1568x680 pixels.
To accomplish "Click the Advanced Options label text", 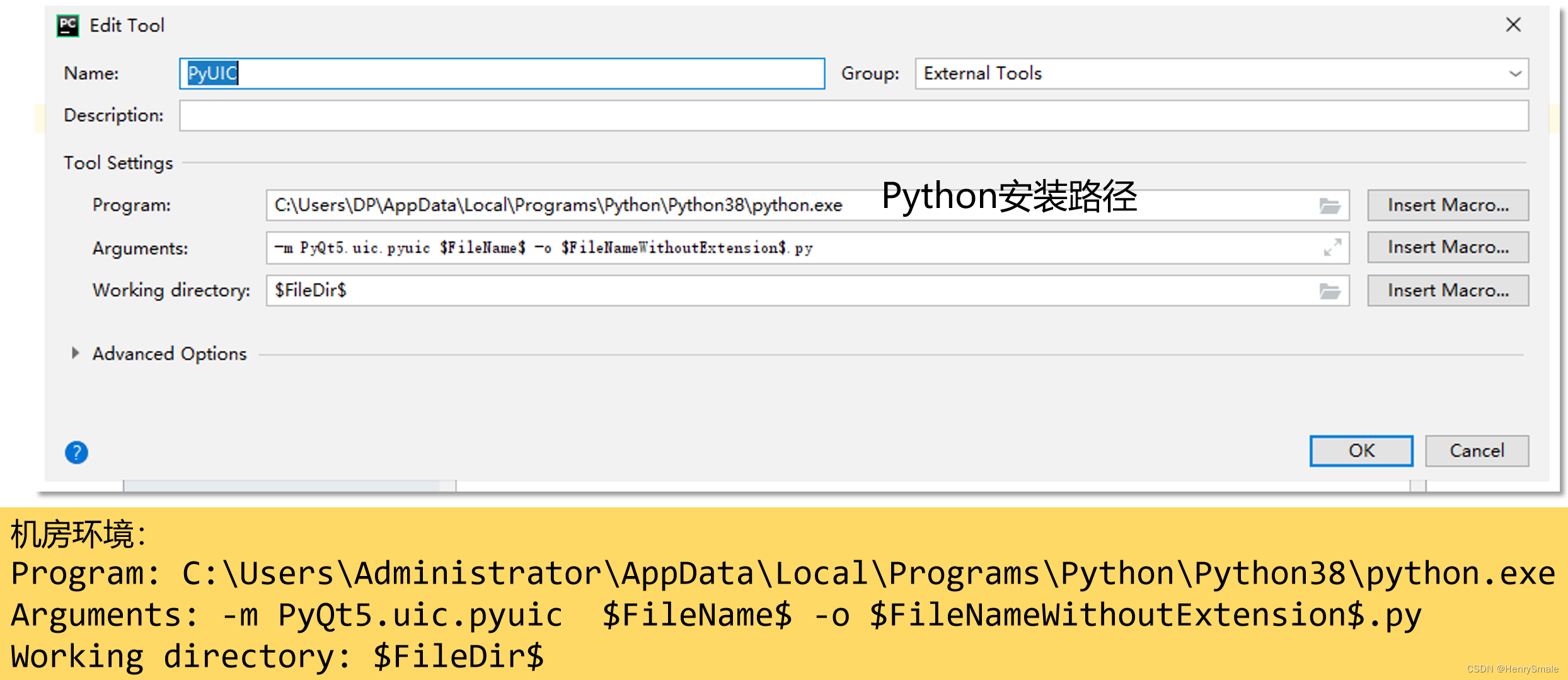I will (170, 354).
